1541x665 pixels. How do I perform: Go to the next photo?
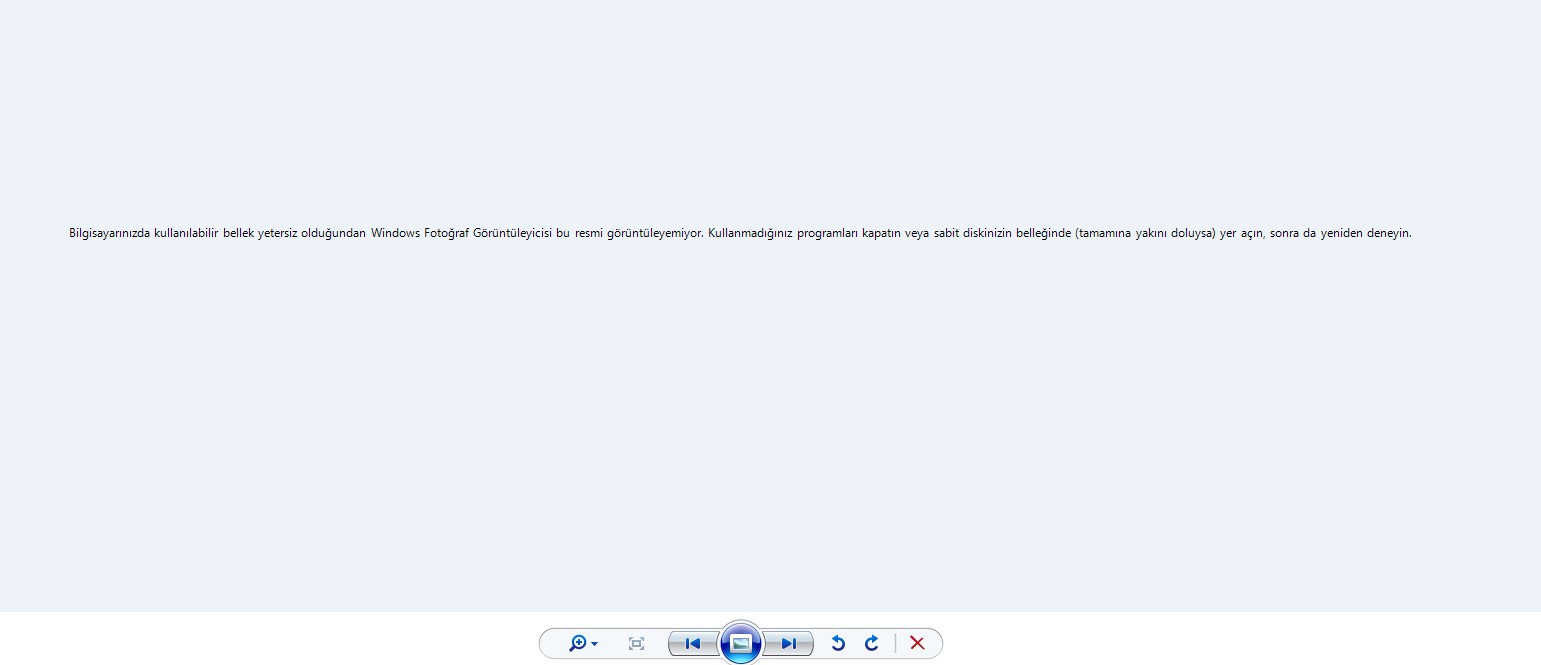[789, 644]
